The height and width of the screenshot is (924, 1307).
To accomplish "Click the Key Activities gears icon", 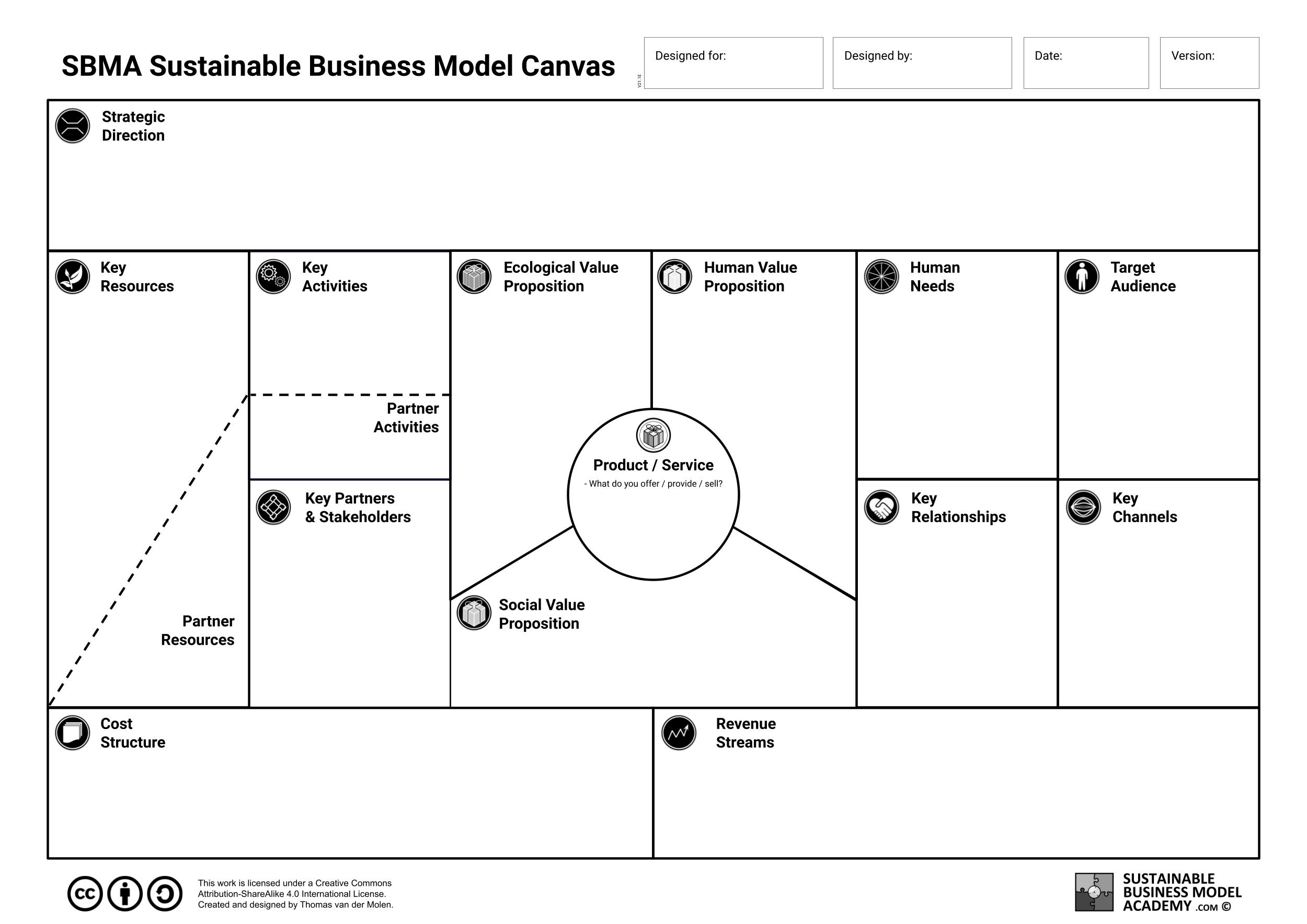I will click(273, 276).
